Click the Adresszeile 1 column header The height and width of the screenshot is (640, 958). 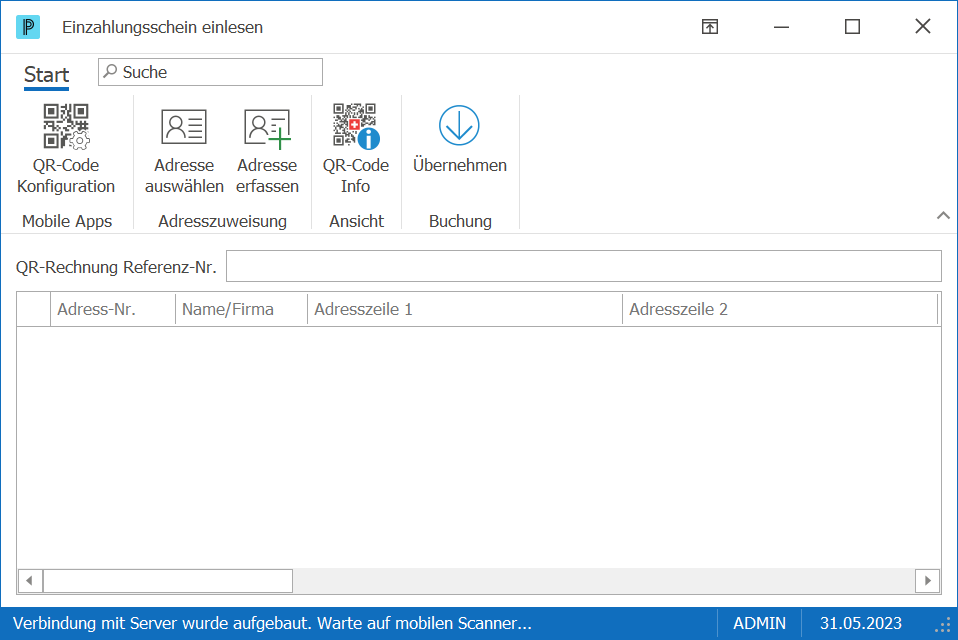465,309
